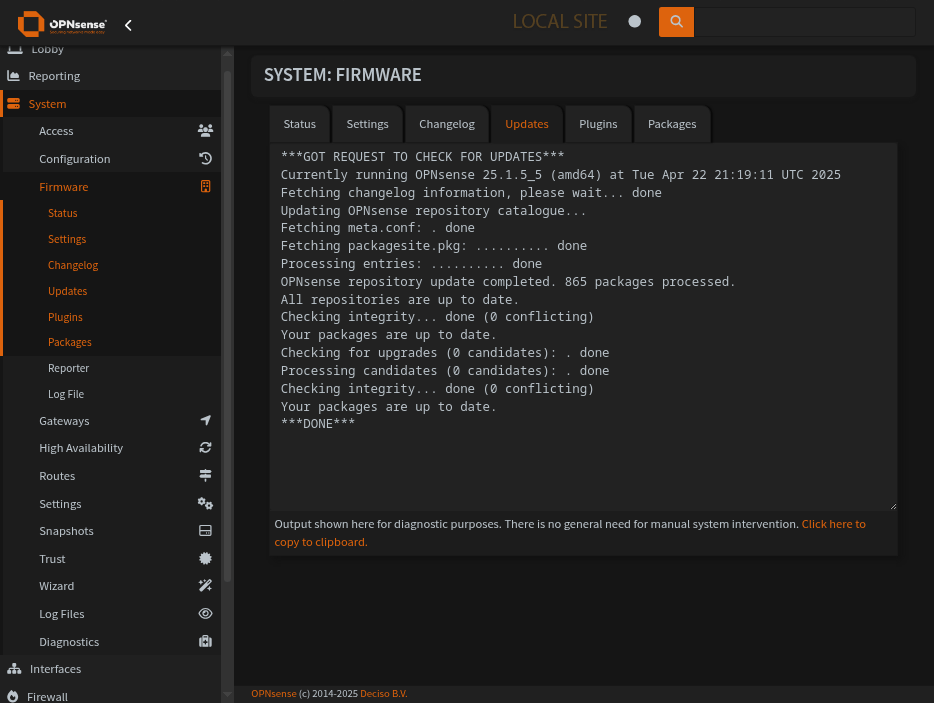The width and height of the screenshot is (934, 703).
Task: Focus the top search input field
Action: click(x=804, y=22)
